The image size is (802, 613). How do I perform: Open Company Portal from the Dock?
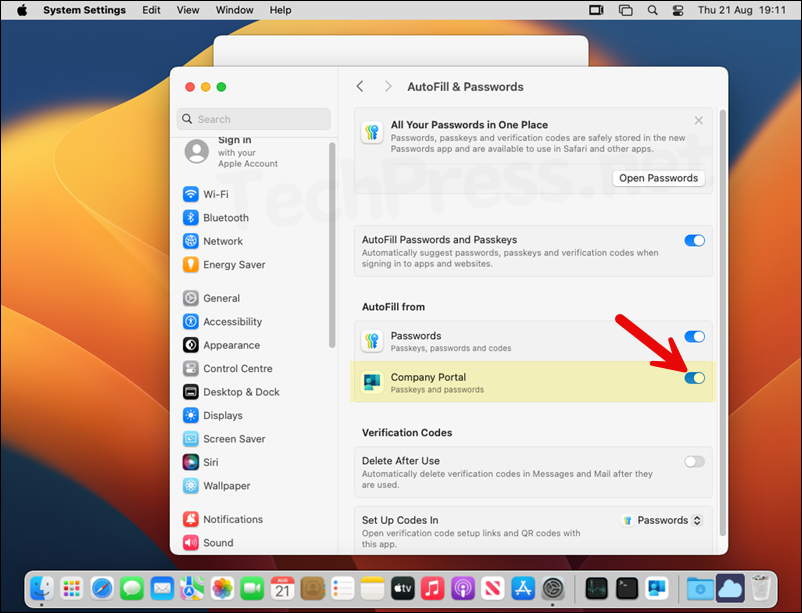(x=657, y=588)
